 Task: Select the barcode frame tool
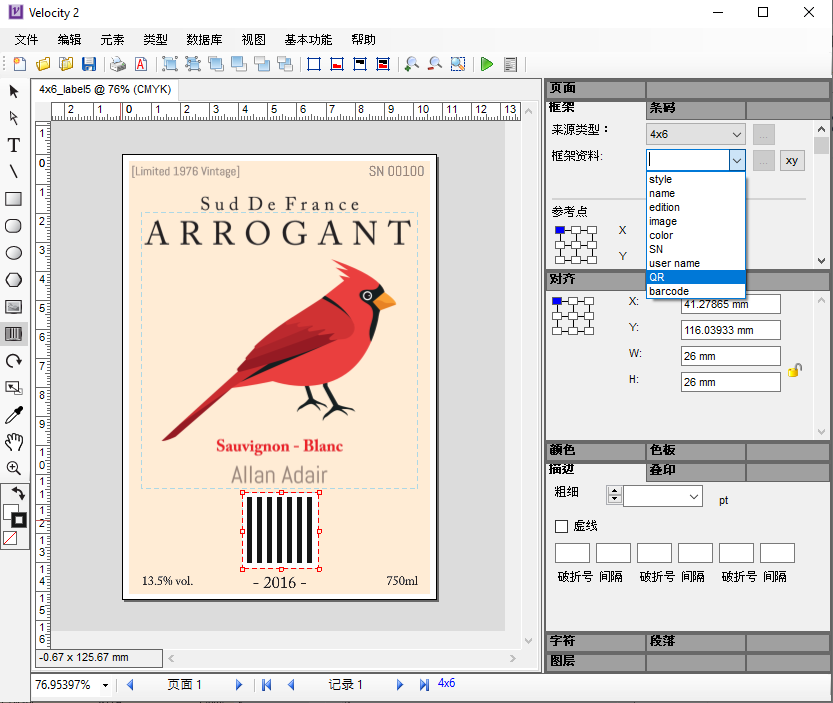(x=14, y=334)
